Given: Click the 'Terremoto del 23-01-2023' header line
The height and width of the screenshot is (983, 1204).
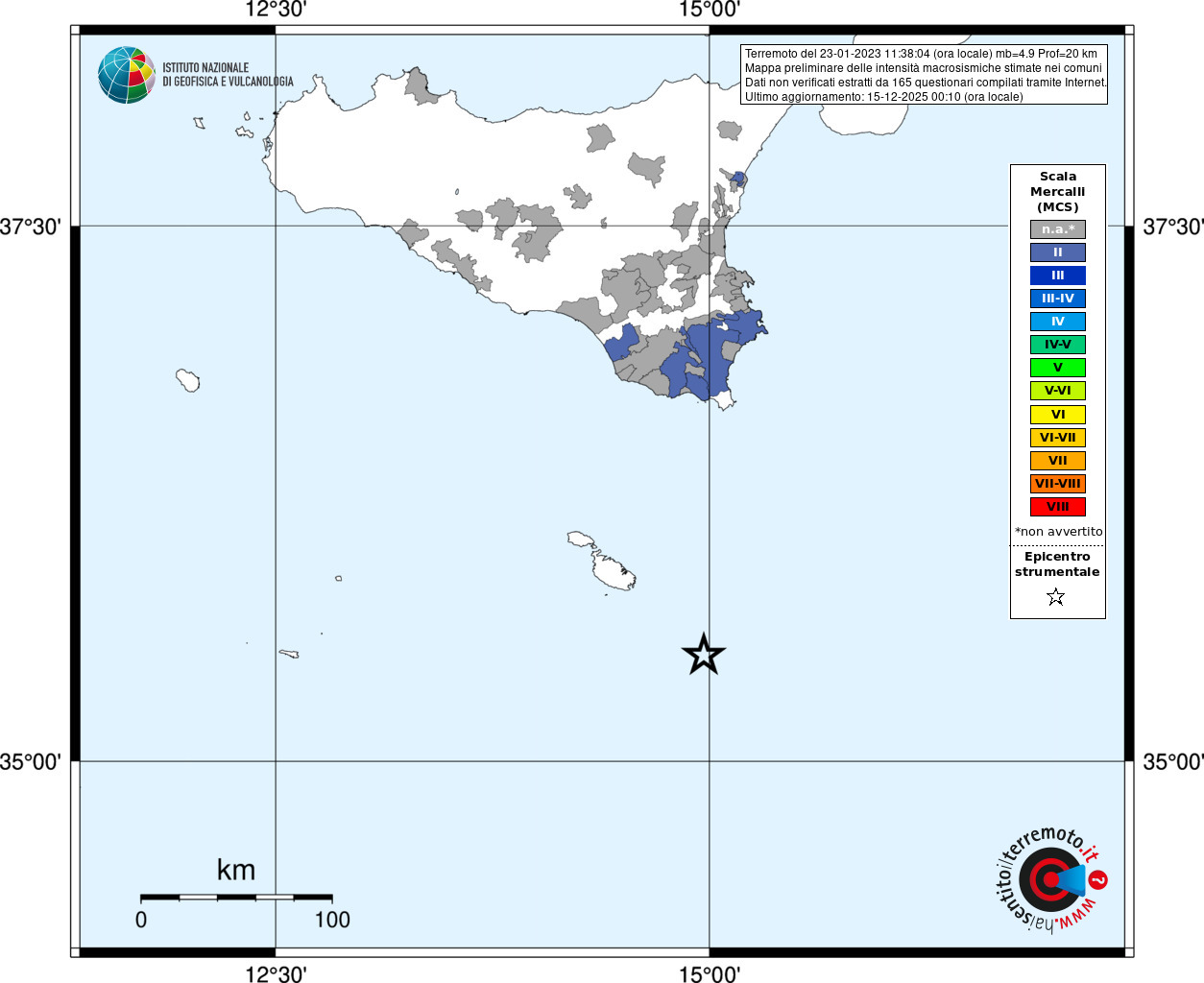Looking at the screenshot, I should [x=921, y=54].
